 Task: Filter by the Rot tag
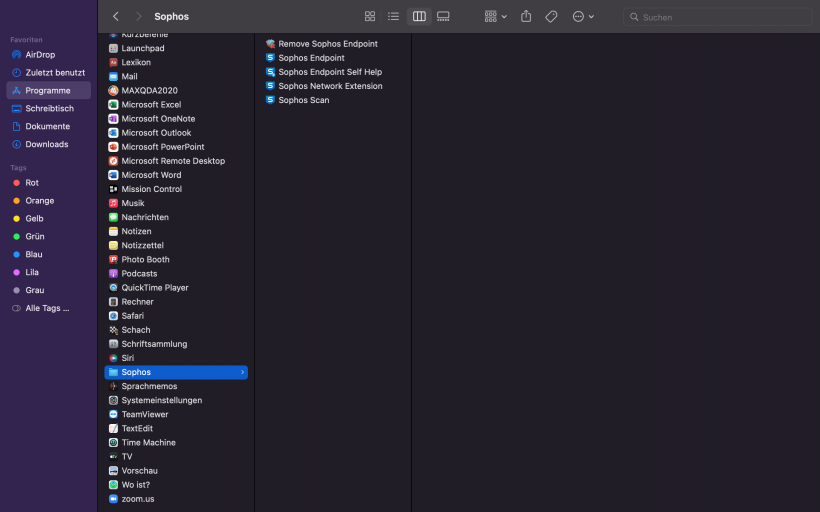[32, 183]
